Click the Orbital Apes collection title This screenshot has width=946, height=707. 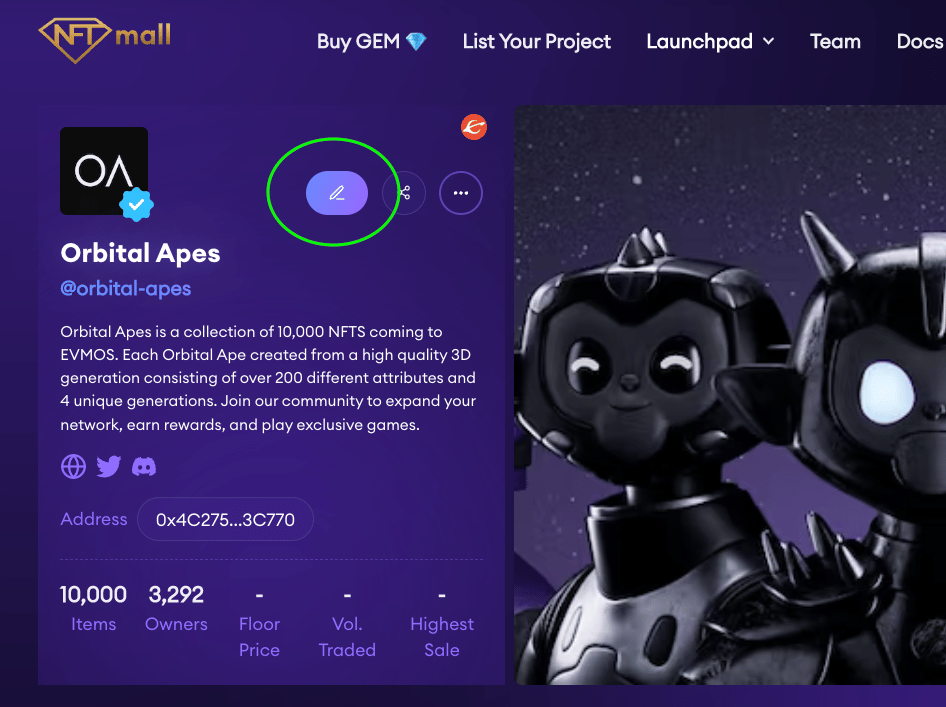point(140,253)
